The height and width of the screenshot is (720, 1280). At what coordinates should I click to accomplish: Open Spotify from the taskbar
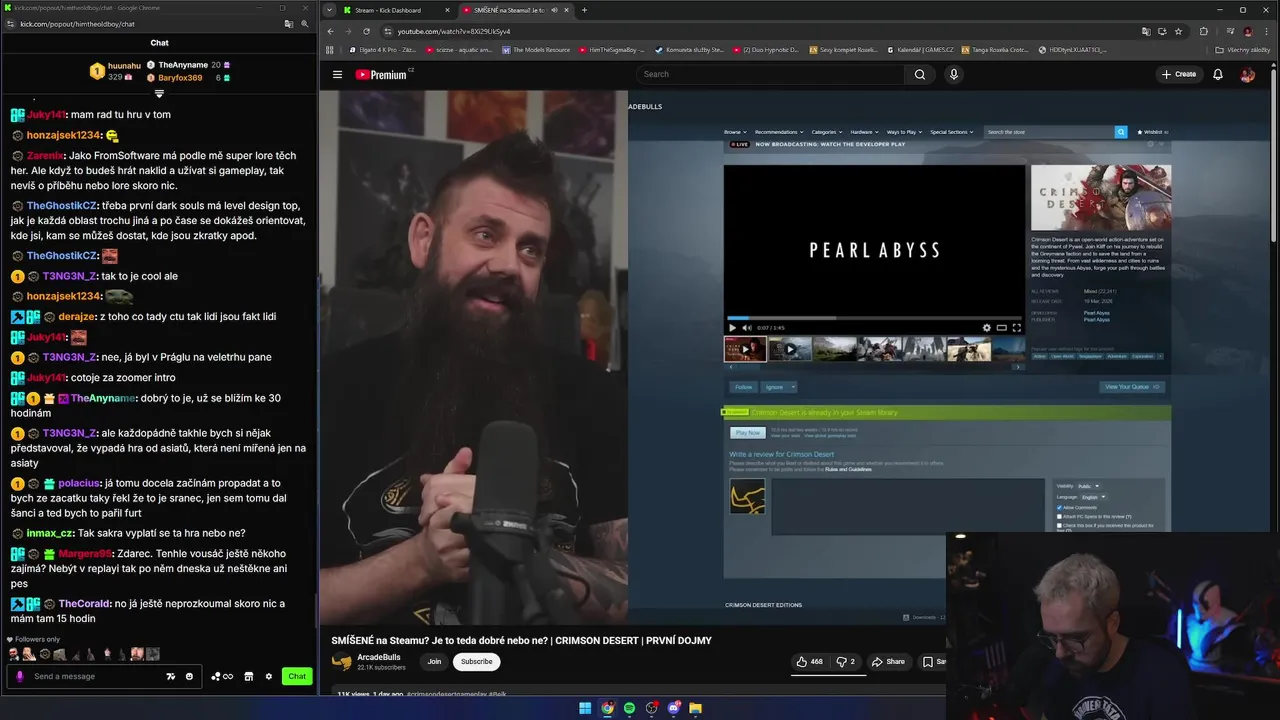629,708
